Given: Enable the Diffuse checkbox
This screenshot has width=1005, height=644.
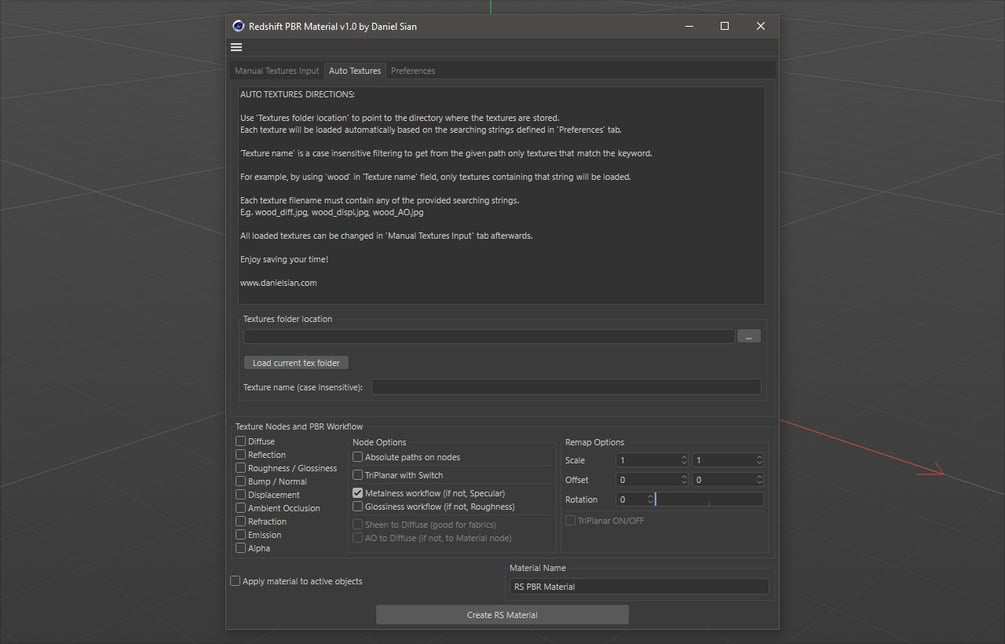Looking at the screenshot, I should [x=240, y=441].
